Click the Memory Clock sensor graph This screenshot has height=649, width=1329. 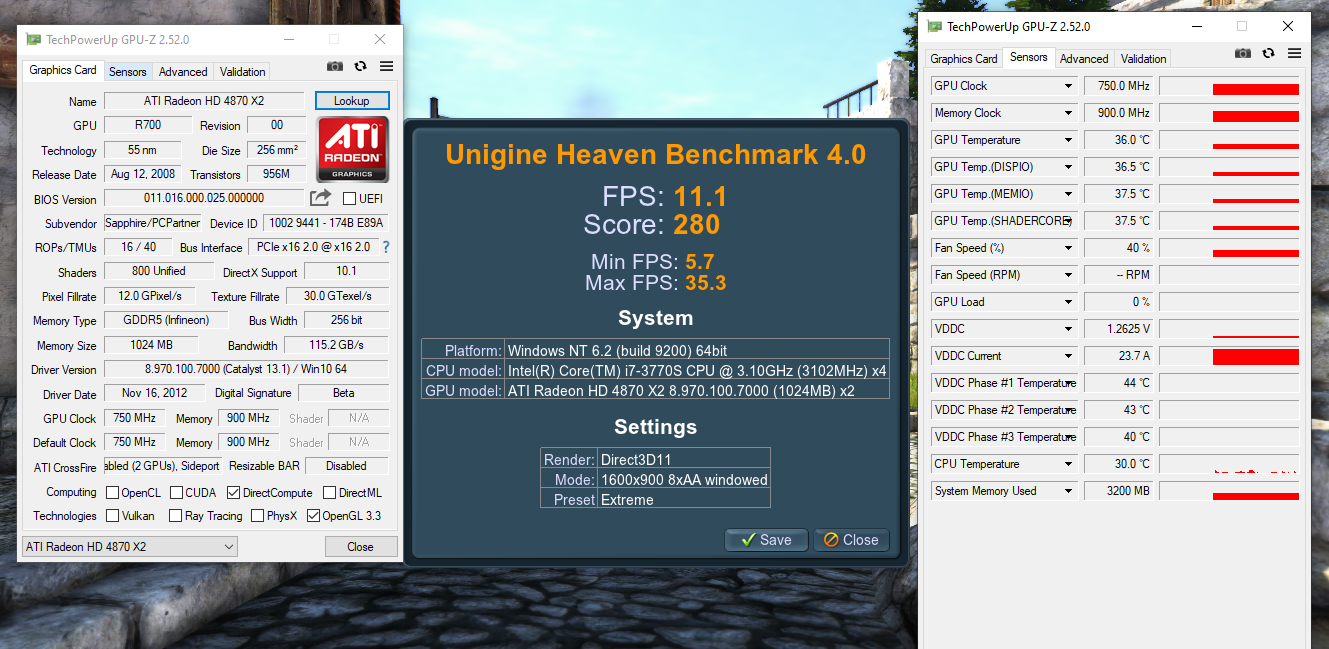point(1229,113)
